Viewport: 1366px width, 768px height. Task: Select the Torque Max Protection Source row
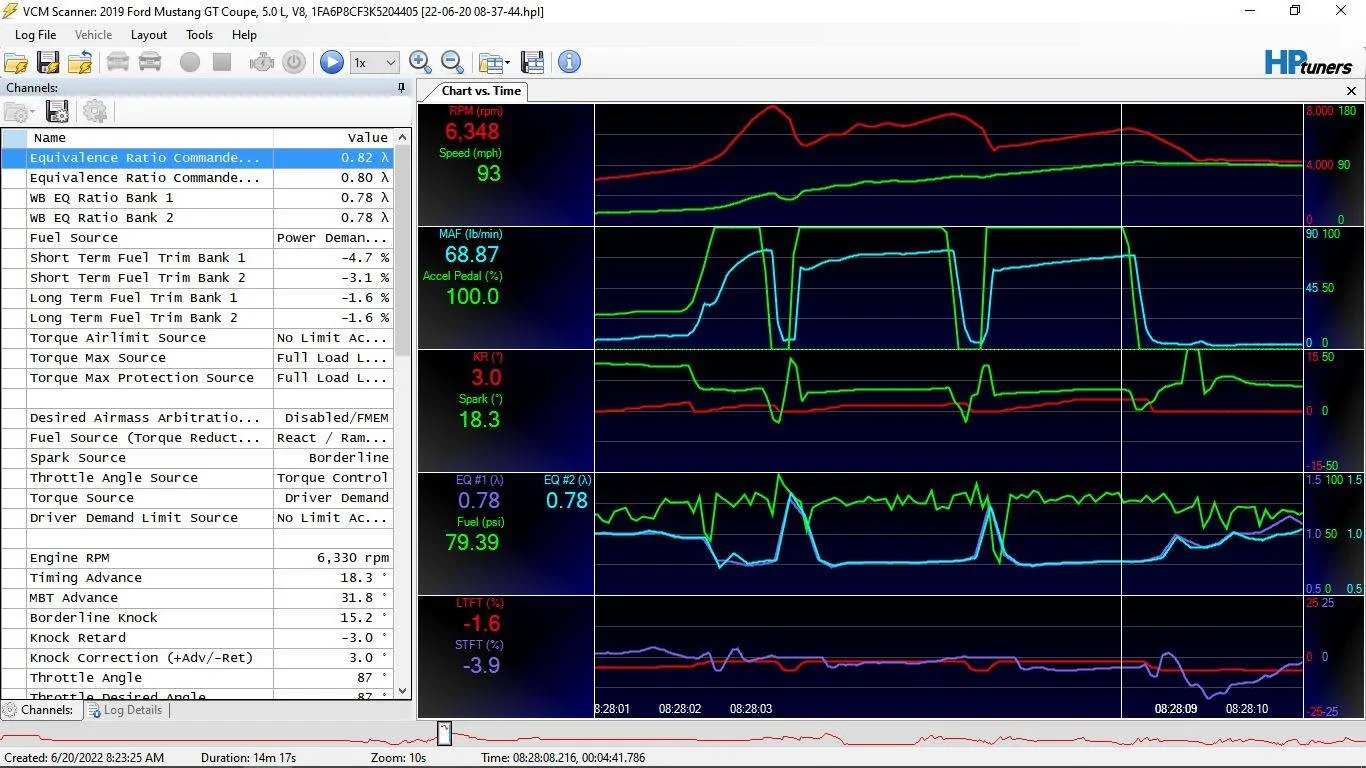[197, 378]
